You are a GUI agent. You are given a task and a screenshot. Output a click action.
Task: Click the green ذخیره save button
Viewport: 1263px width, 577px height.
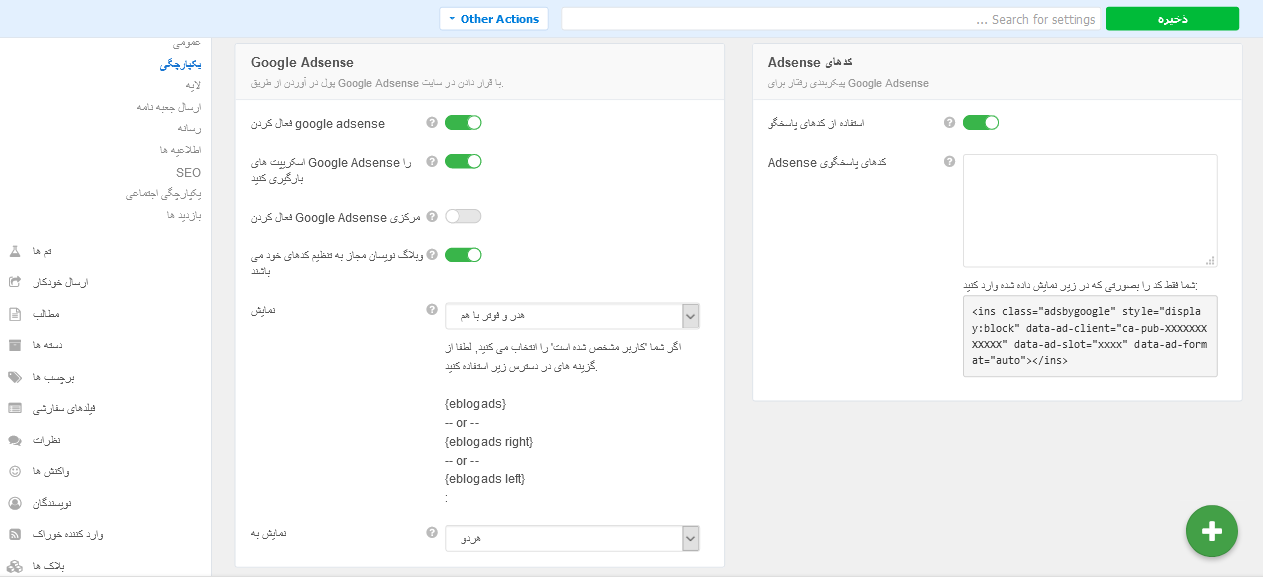(1172, 19)
